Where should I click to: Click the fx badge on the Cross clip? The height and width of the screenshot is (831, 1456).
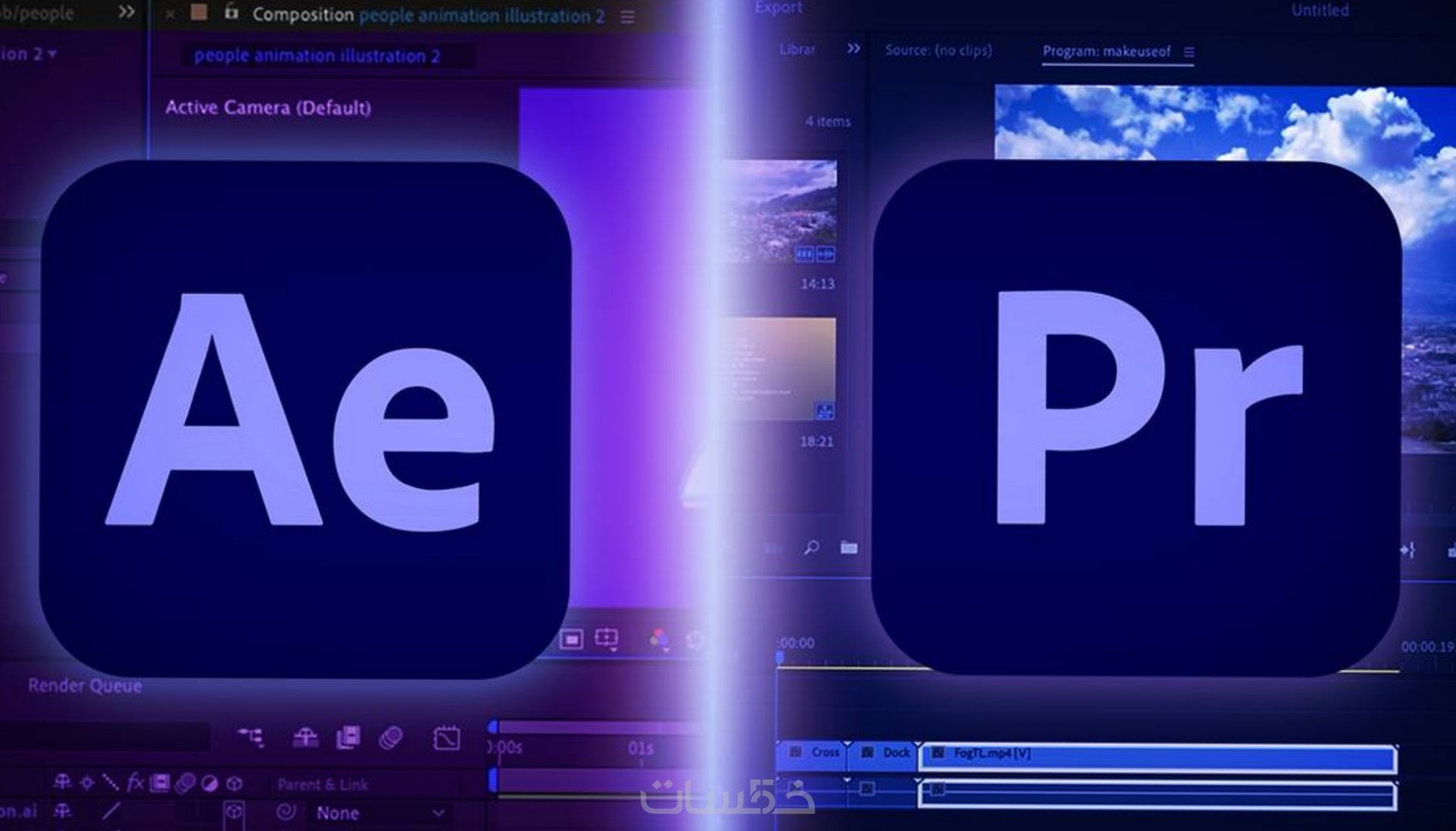point(796,752)
